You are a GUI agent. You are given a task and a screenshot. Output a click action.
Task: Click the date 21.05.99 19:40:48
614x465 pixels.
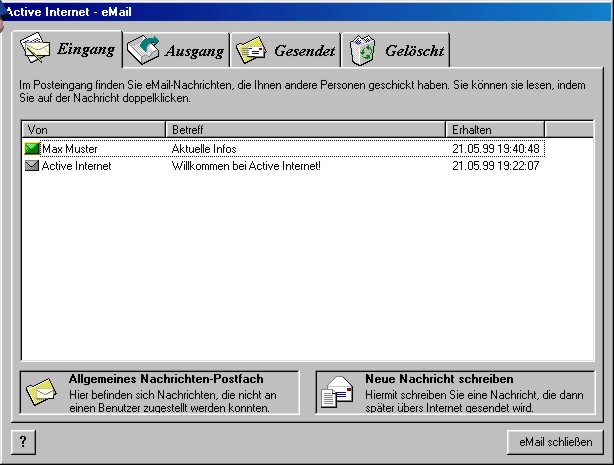496,149
